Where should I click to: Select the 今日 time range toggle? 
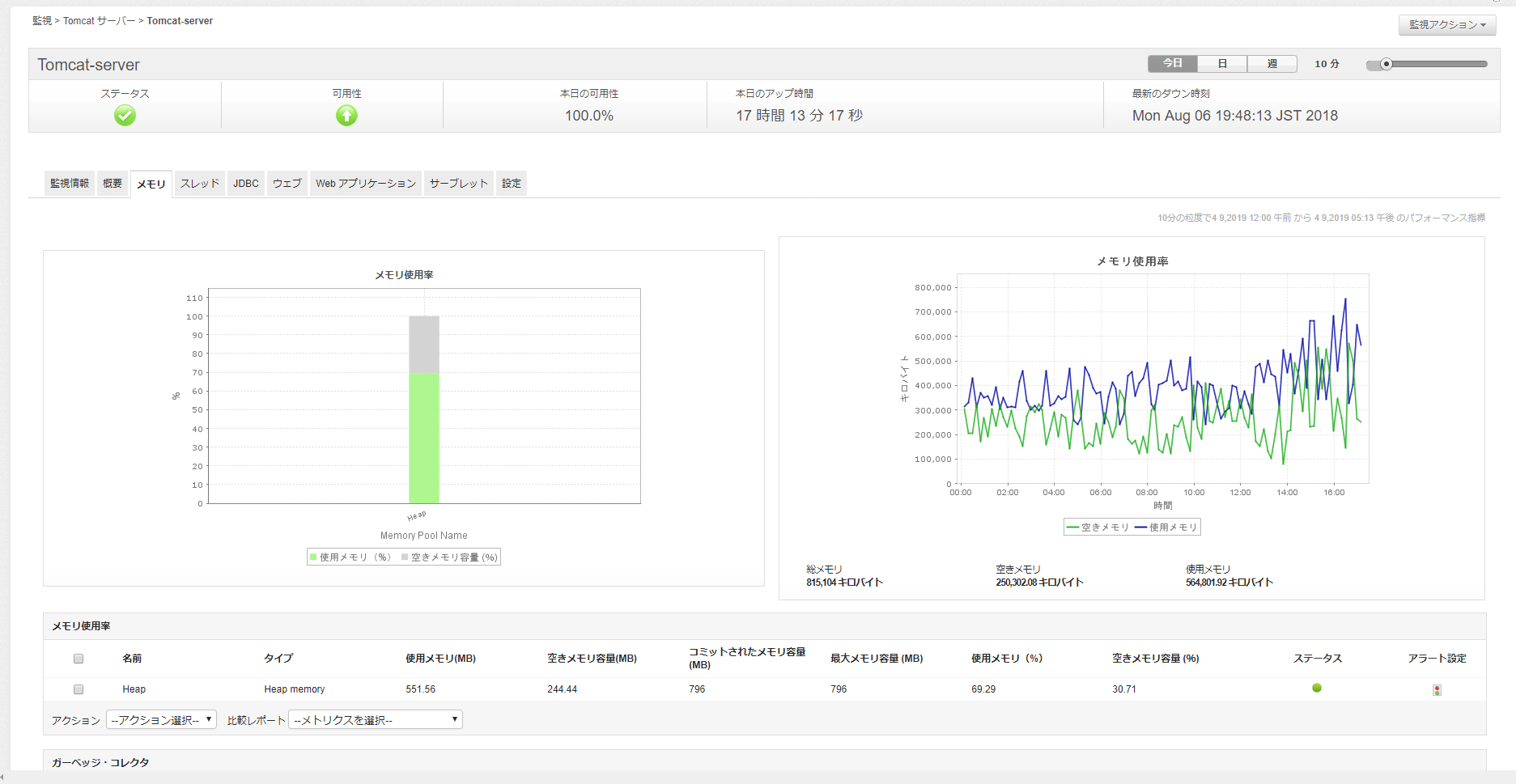click(1172, 64)
